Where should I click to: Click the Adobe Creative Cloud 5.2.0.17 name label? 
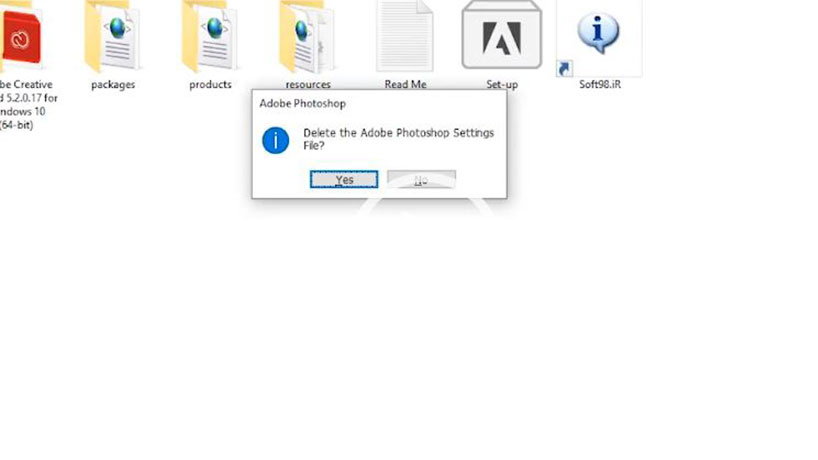click(x=26, y=104)
